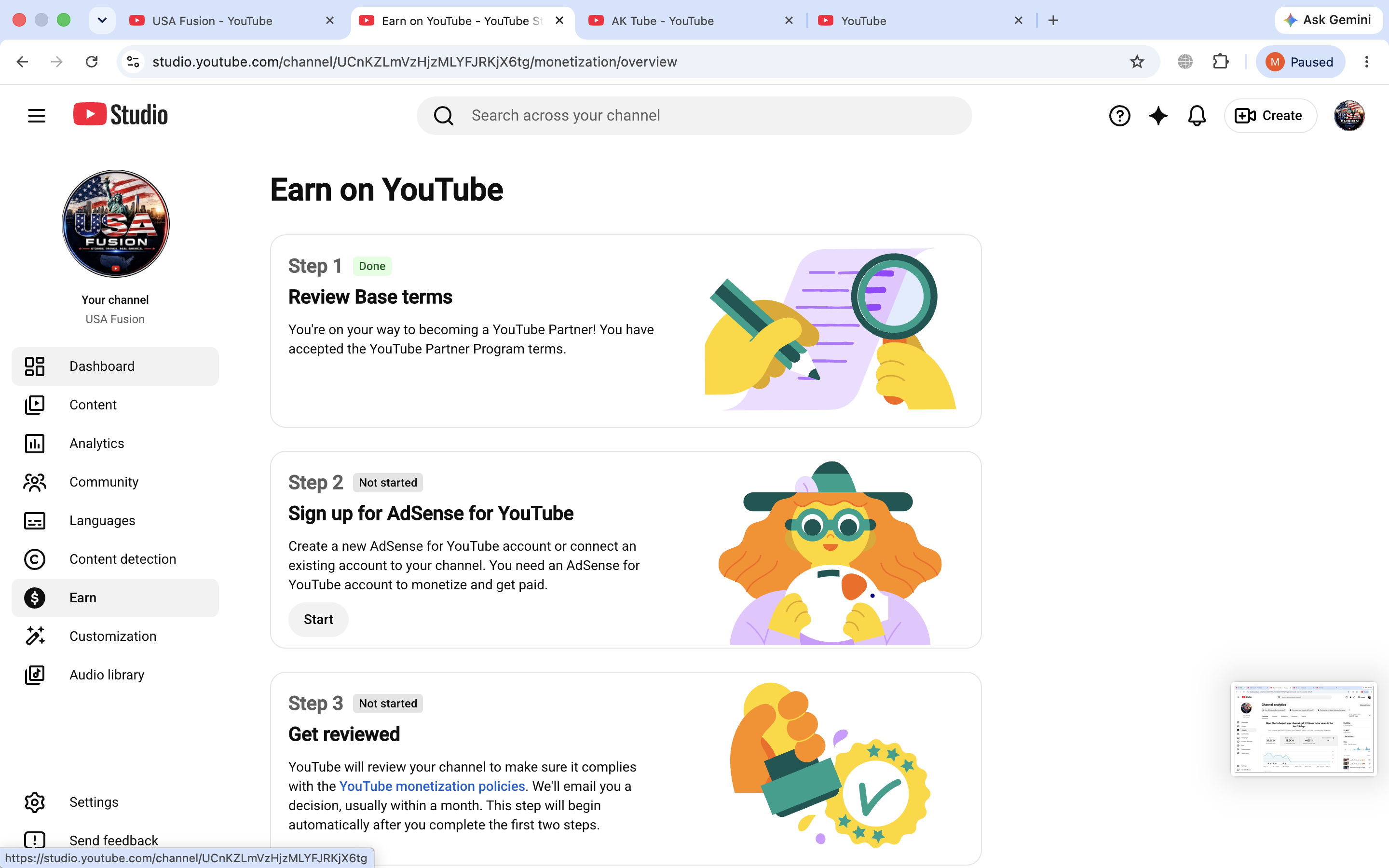
Task: Click the Sign up for AdSense heading
Action: point(431,513)
